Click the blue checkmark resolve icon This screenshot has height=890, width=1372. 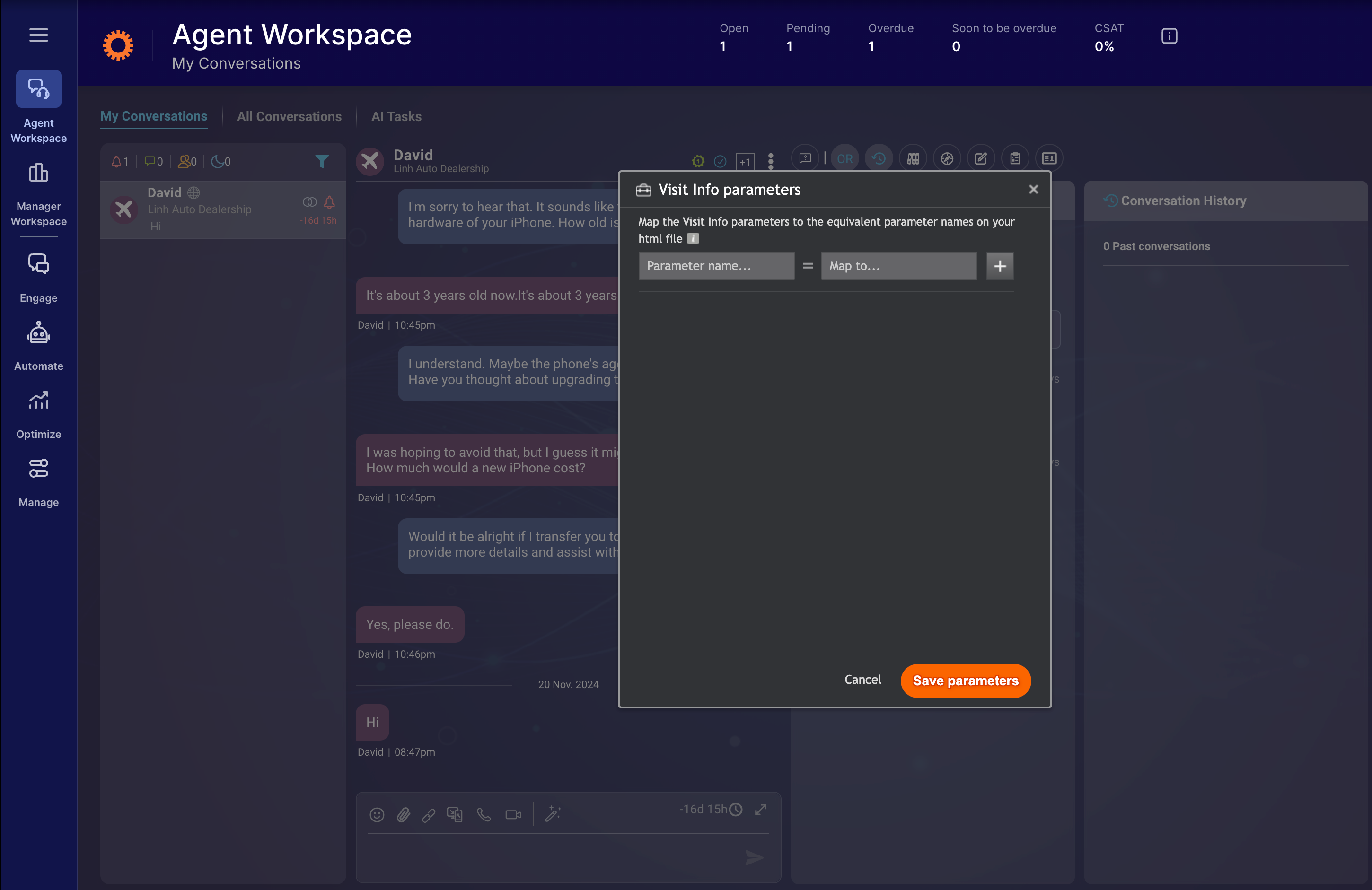[x=720, y=161]
